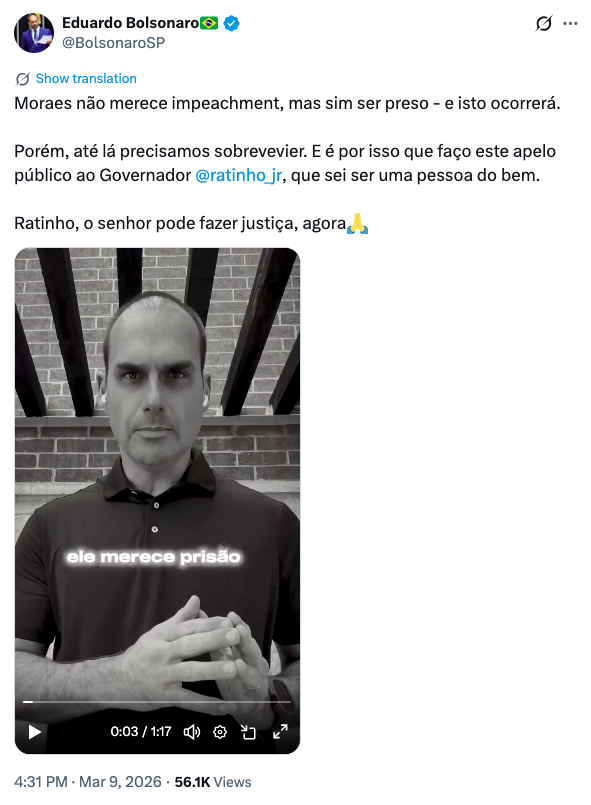Screen dimensions: 591x805
Task: Click Show translation link
Action: [86, 79]
